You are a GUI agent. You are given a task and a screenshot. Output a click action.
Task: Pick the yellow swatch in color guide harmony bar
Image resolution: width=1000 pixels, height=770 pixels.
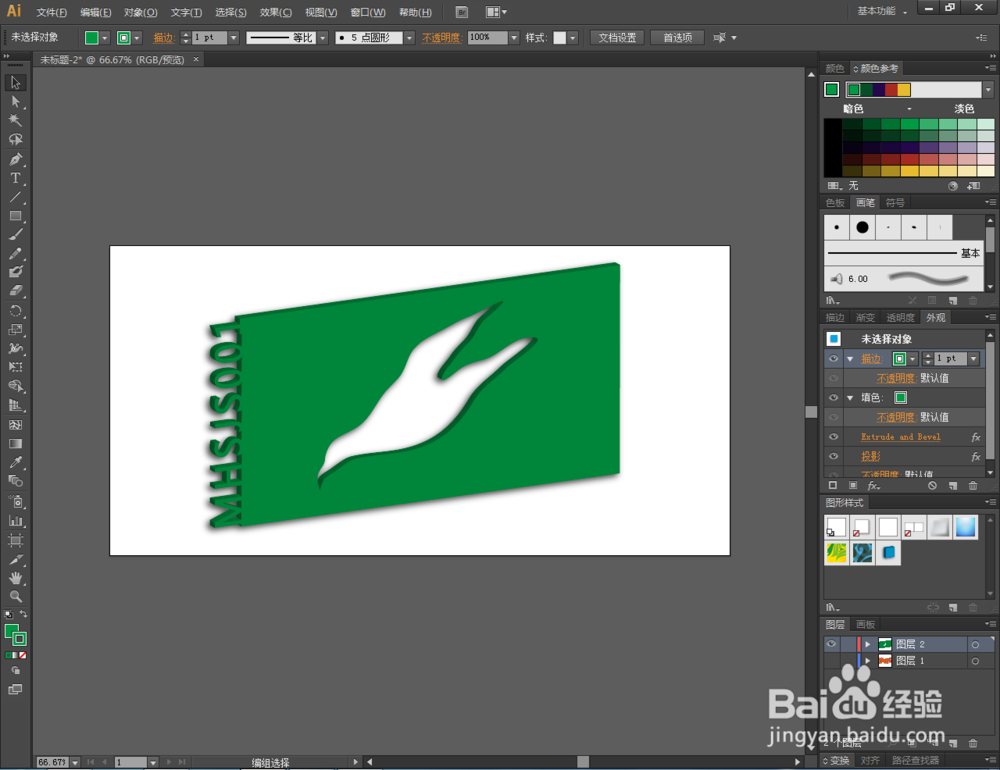click(x=904, y=90)
